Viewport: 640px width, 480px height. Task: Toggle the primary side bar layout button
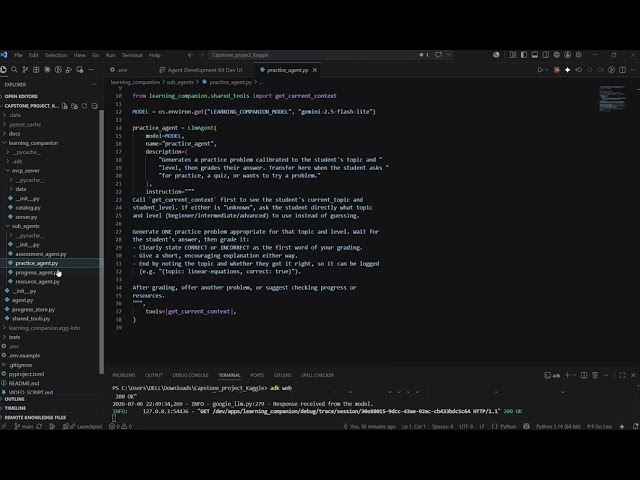pos(524,55)
